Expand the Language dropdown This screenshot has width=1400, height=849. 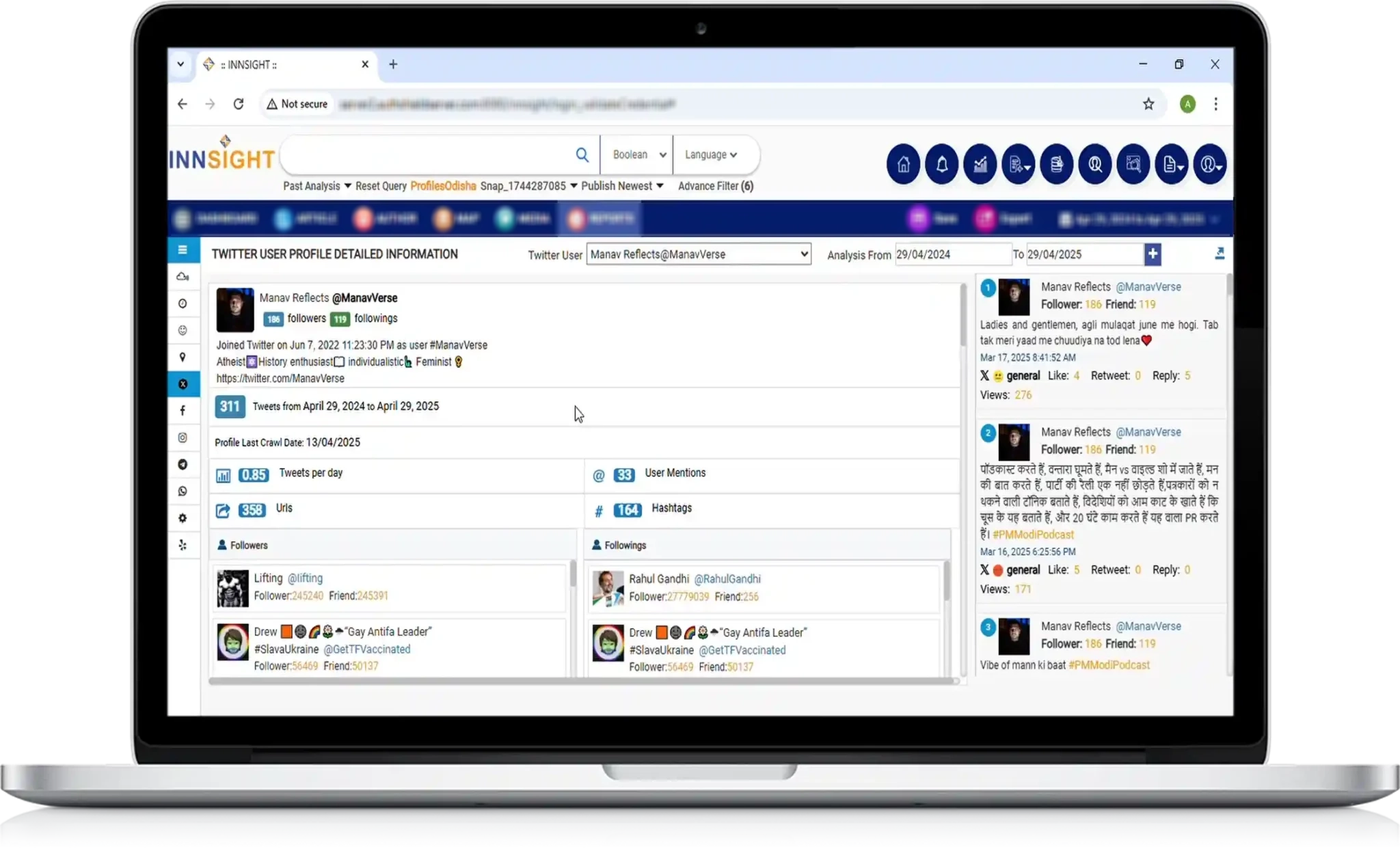point(711,155)
